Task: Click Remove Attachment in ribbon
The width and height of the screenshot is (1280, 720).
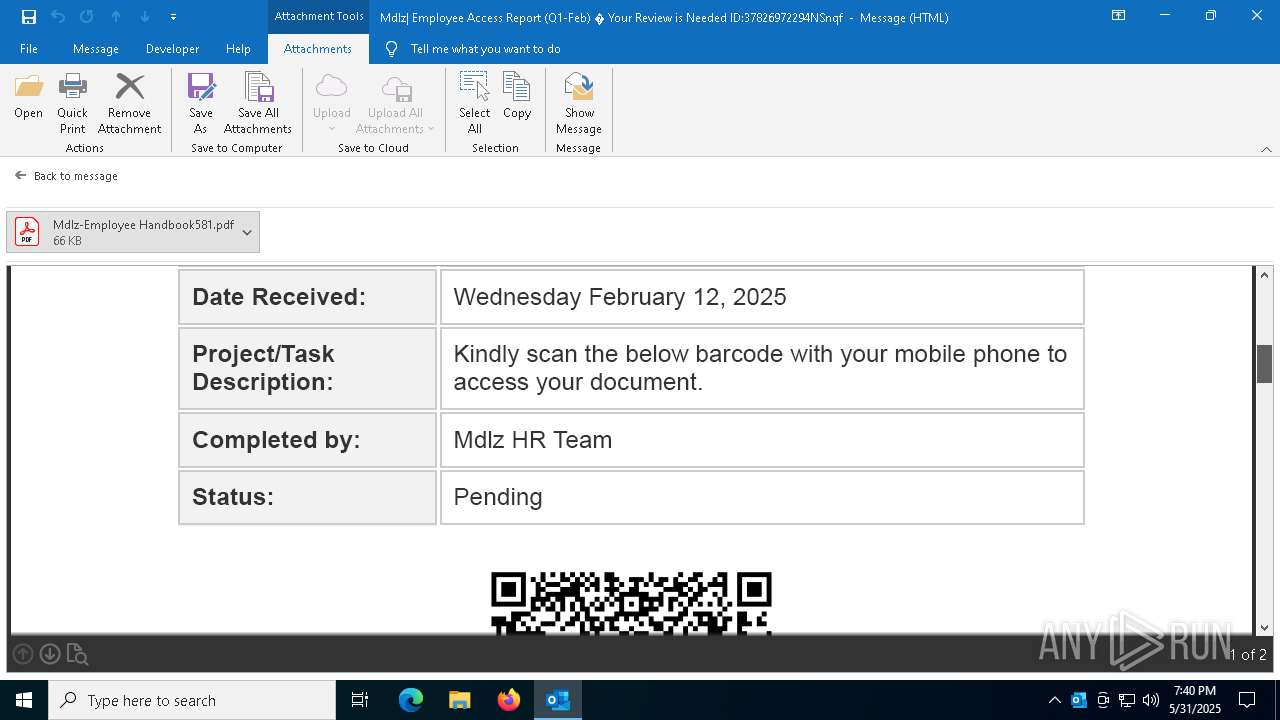Action: [129, 104]
